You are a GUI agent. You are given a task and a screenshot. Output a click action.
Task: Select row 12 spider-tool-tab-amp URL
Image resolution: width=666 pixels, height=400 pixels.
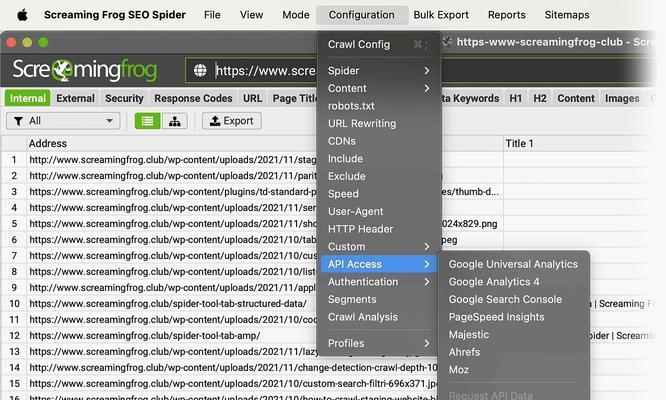144,335
